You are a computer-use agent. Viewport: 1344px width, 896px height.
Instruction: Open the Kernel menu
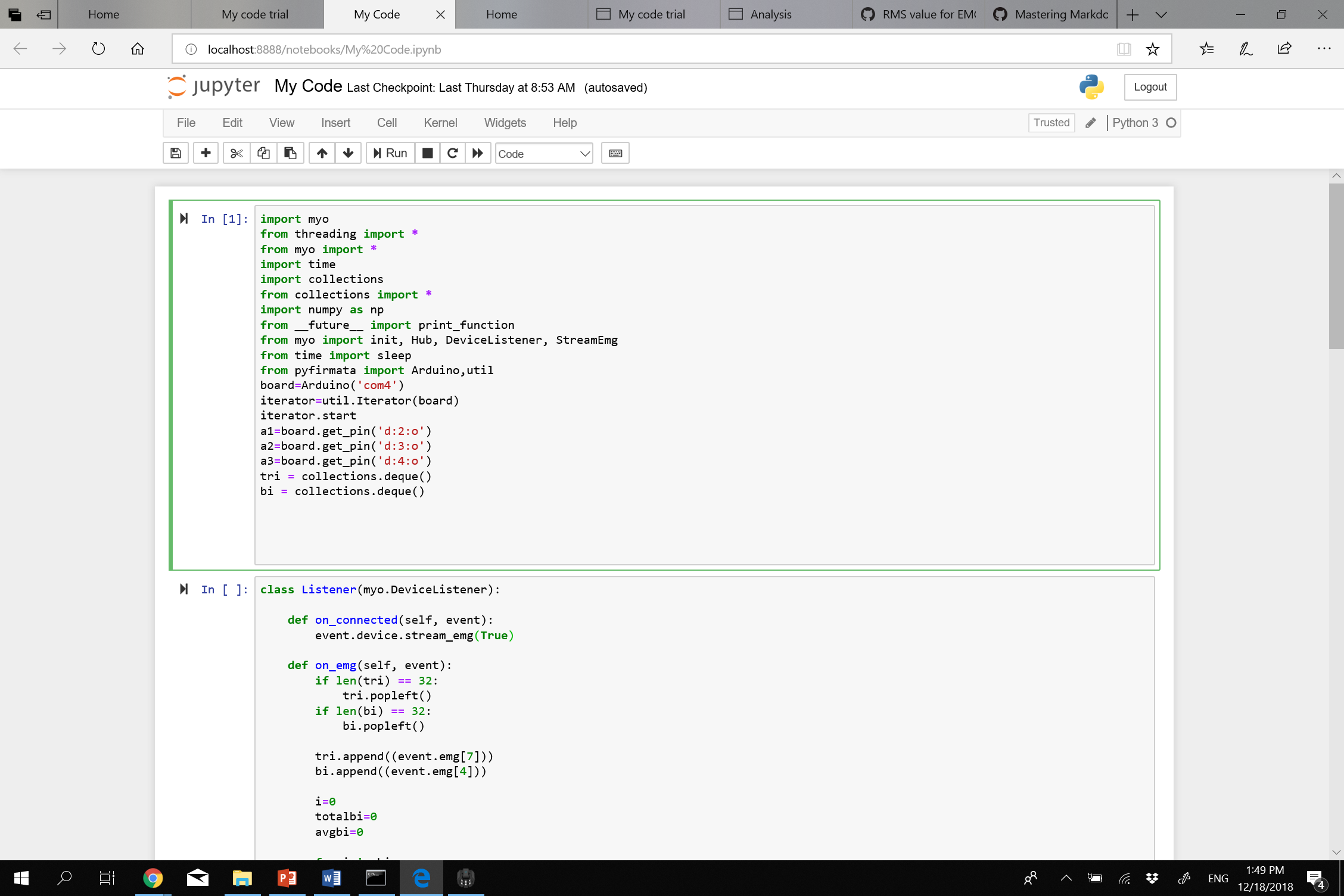tap(440, 123)
